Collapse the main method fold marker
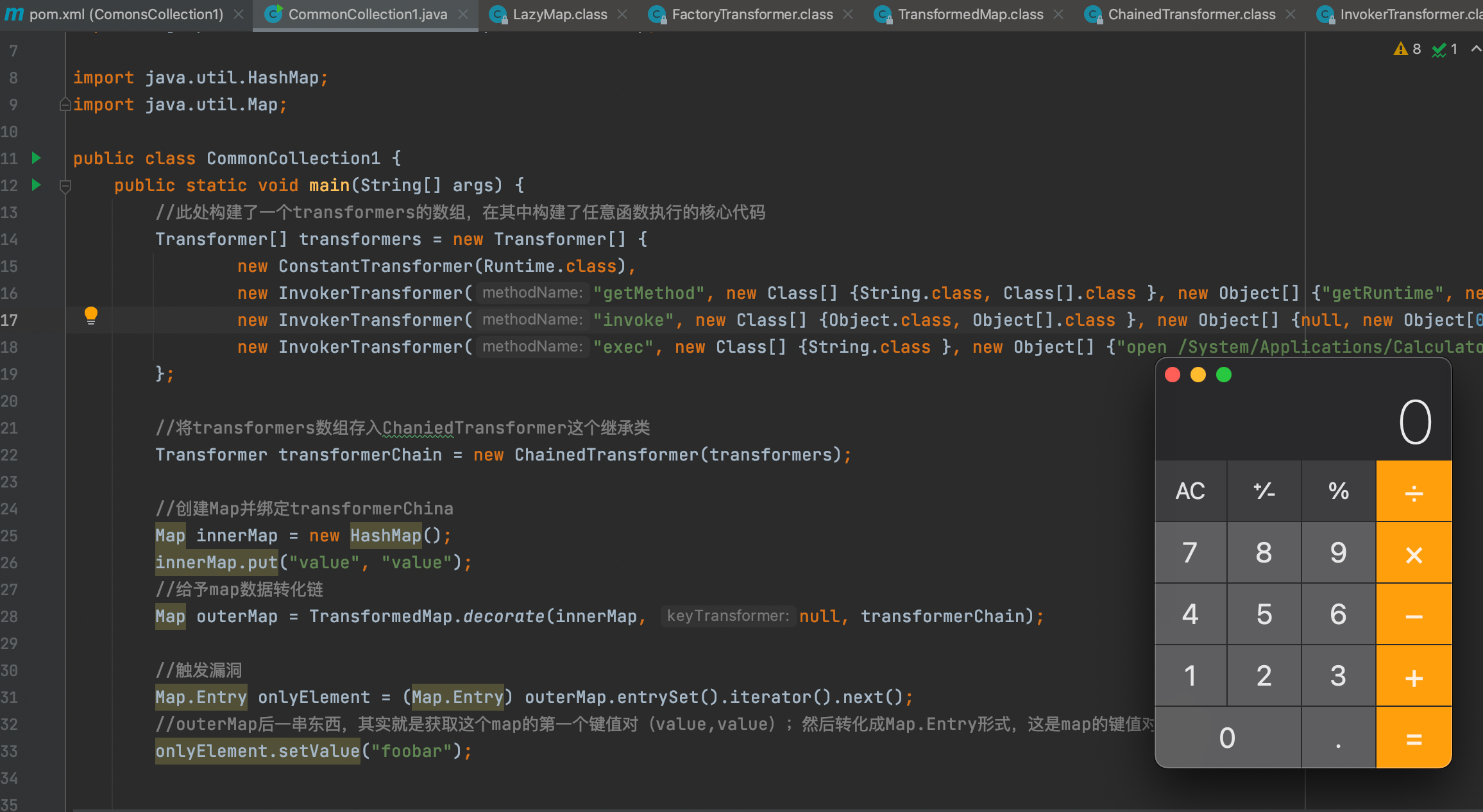 coord(65,186)
